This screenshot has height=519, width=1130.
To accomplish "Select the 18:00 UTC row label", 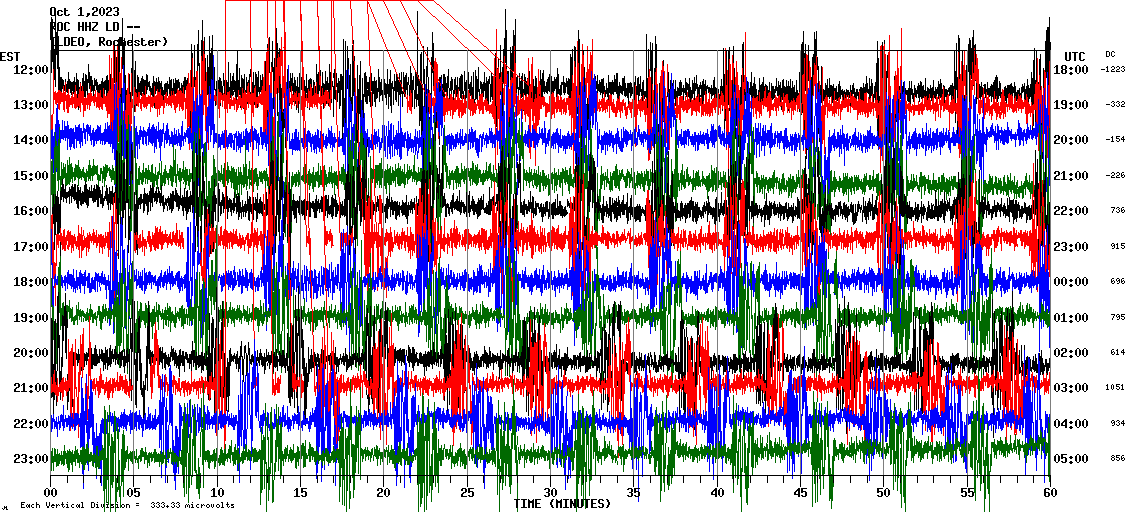I will click(1071, 70).
